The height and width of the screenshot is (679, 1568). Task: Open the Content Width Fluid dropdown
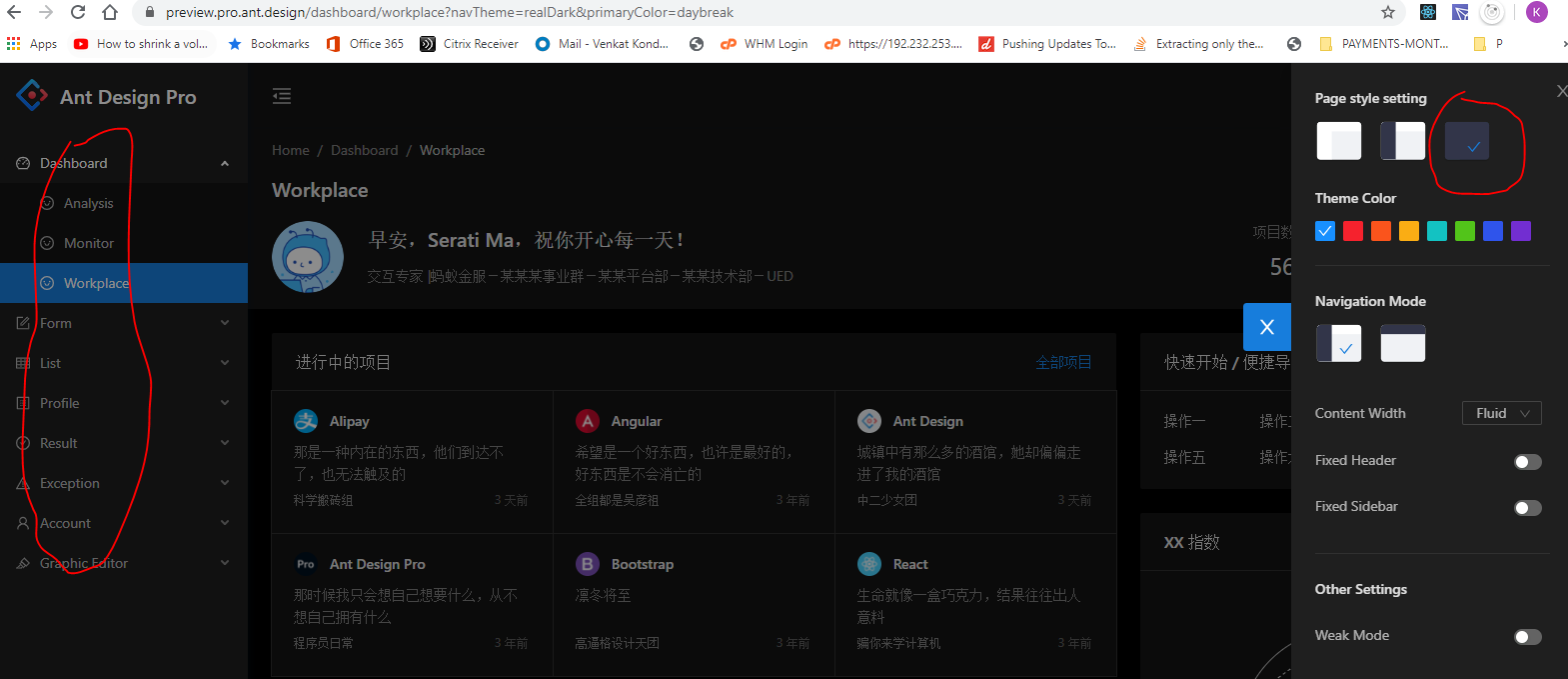[1502, 413]
